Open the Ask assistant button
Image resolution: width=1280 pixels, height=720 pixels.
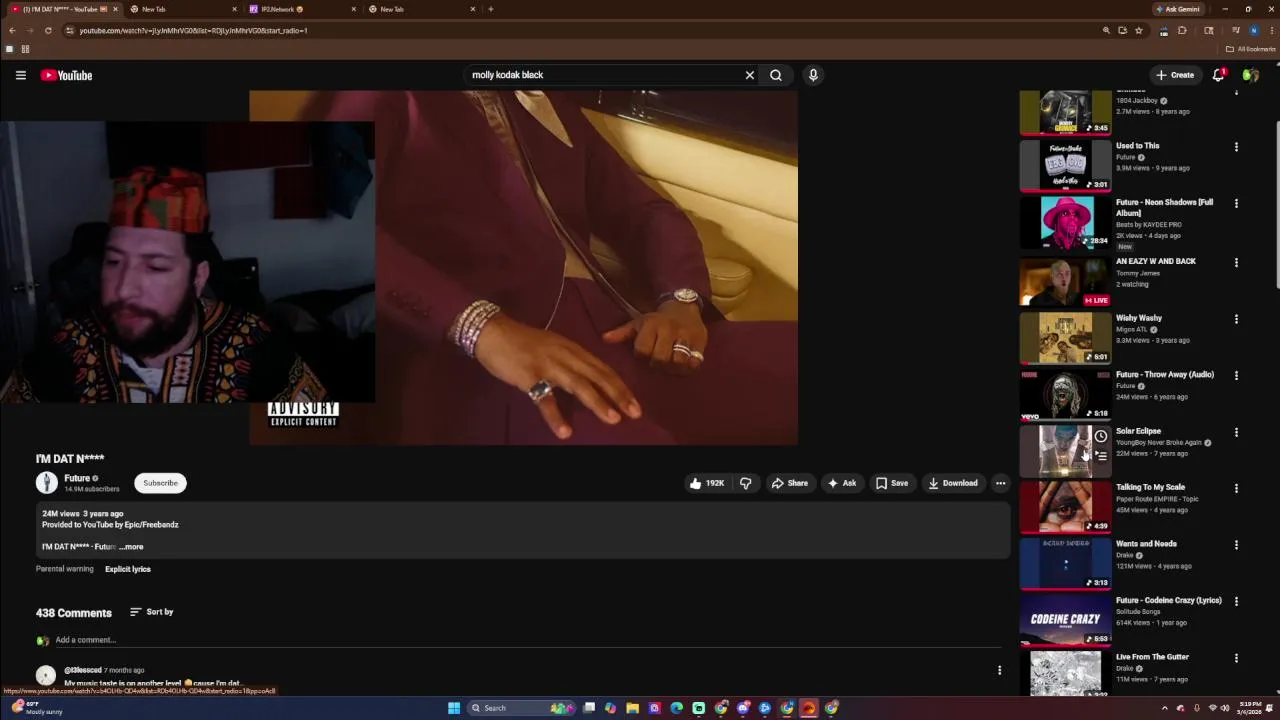pyautogui.click(x=841, y=483)
